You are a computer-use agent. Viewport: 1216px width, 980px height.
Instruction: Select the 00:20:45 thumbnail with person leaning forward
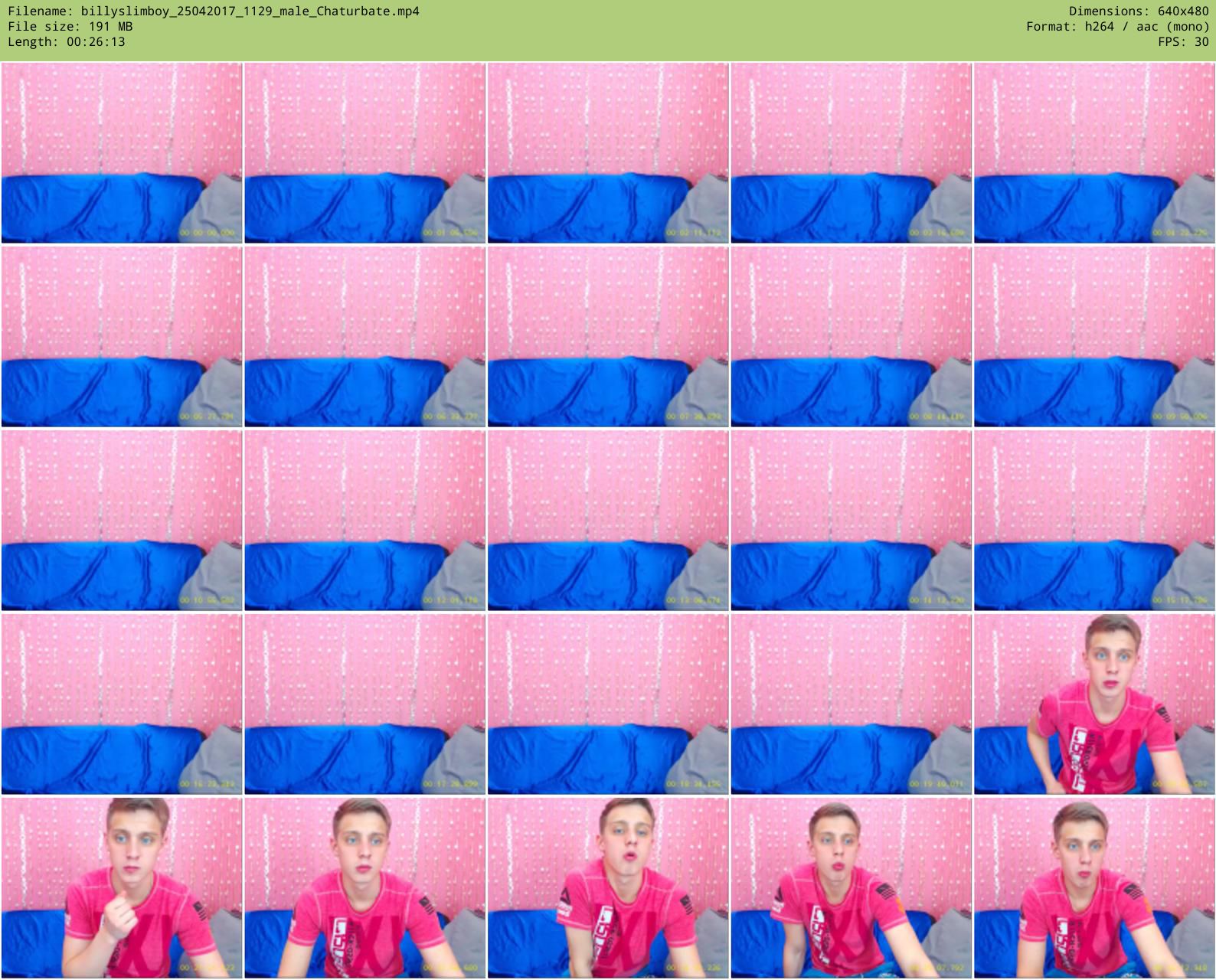click(x=1094, y=704)
